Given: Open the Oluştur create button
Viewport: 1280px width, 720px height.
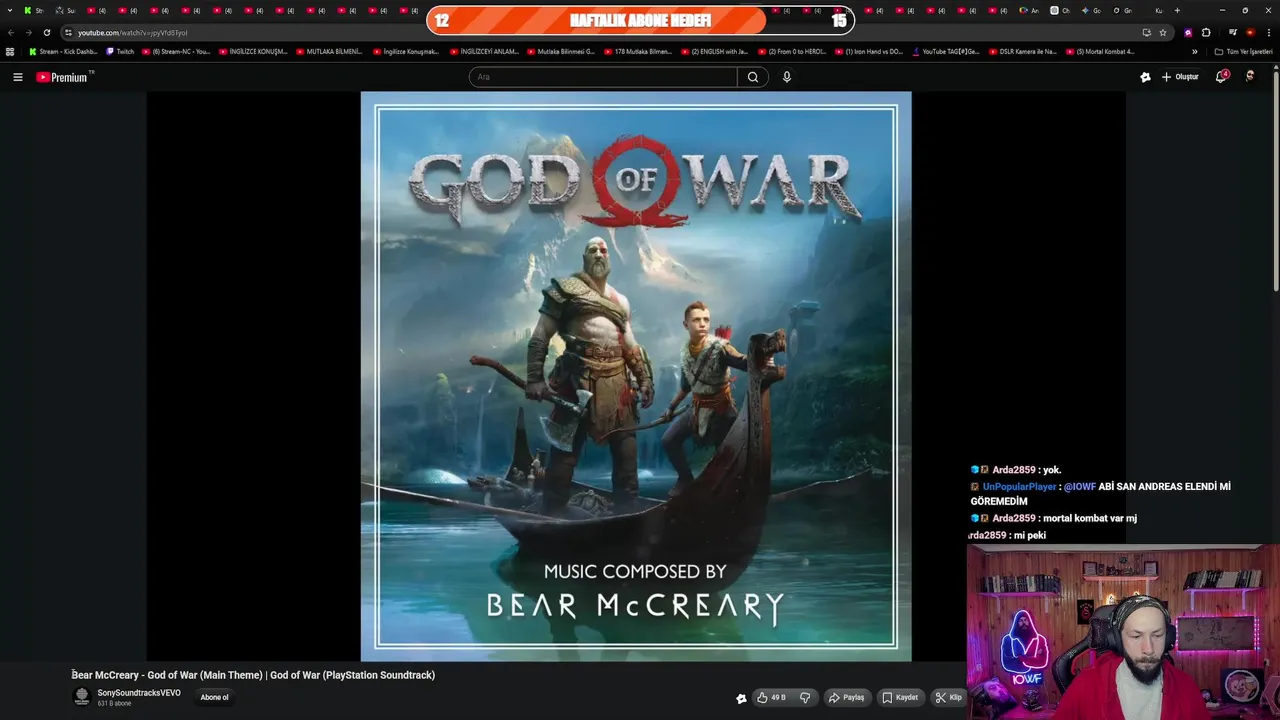Looking at the screenshot, I should (1180, 77).
